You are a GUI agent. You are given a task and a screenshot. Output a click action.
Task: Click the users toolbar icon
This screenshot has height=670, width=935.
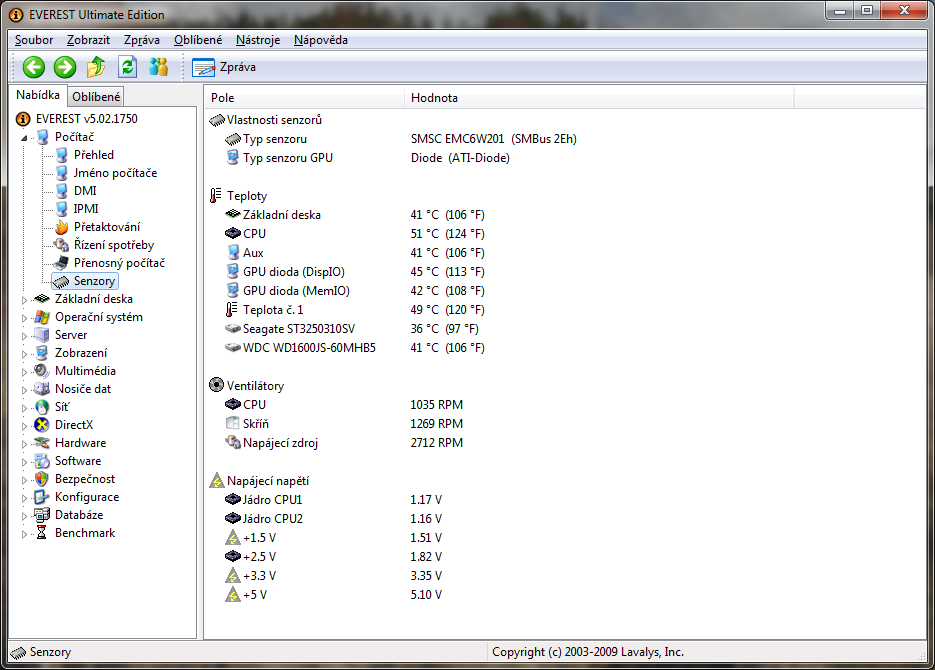[x=159, y=67]
